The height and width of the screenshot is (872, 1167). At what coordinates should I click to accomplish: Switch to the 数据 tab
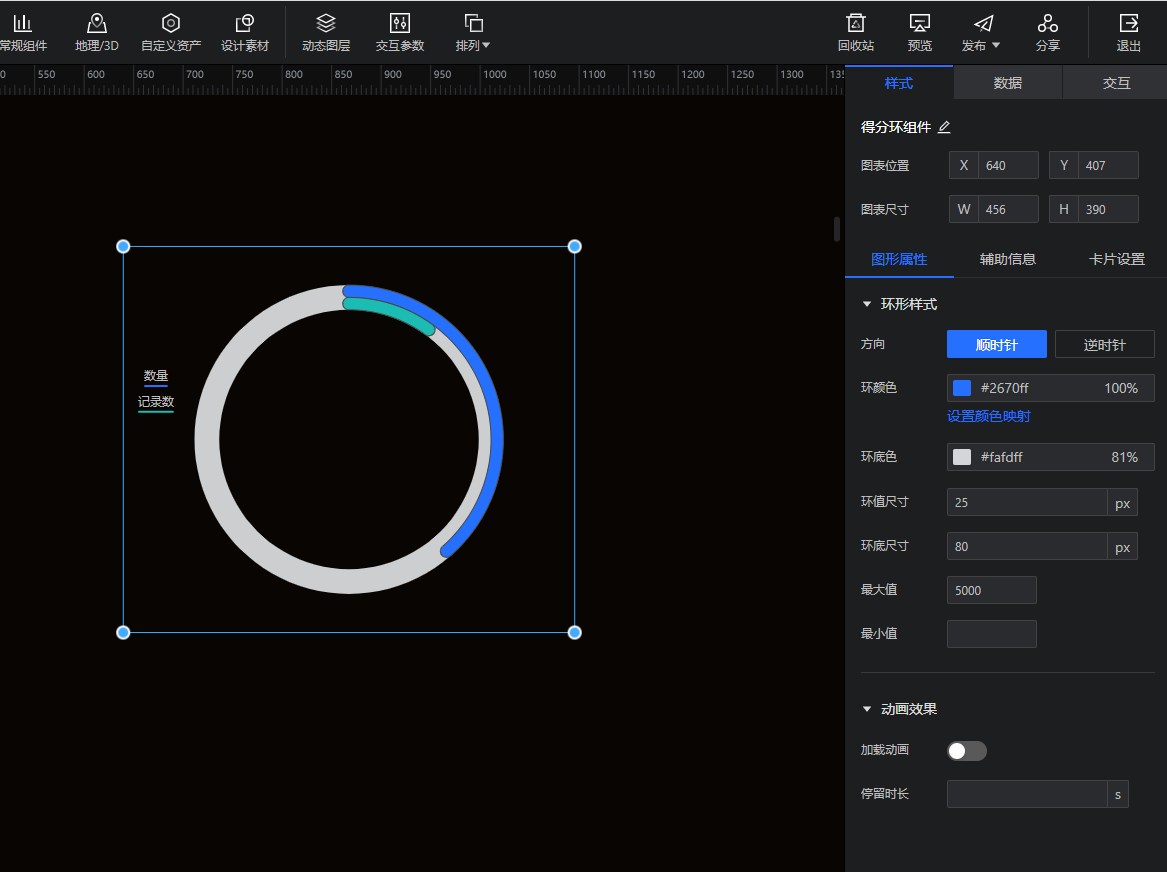coord(1007,83)
